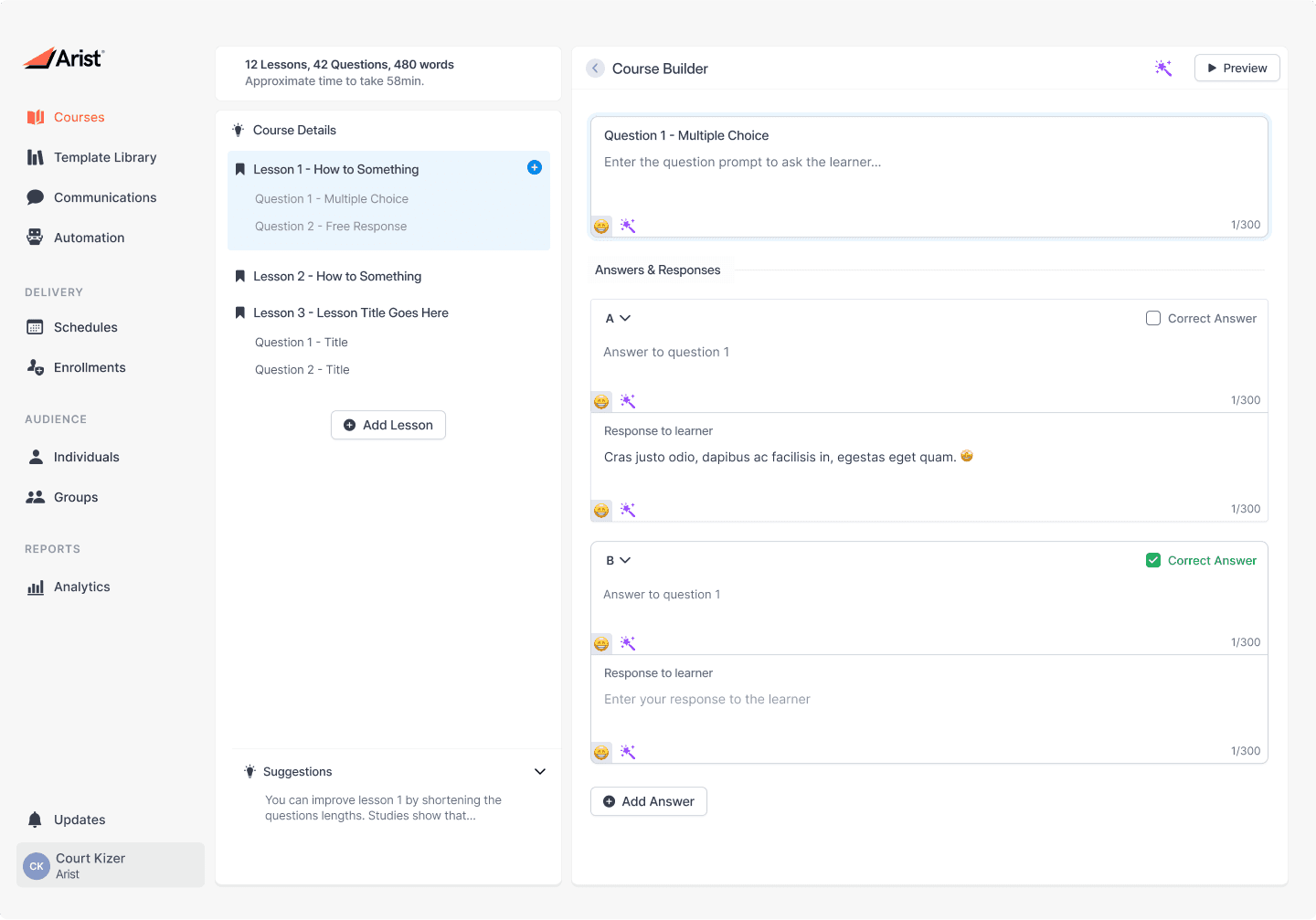Viewport: 1316px width, 920px height.
Task: Click the Analytics bar chart icon
Action: (36, 587)
